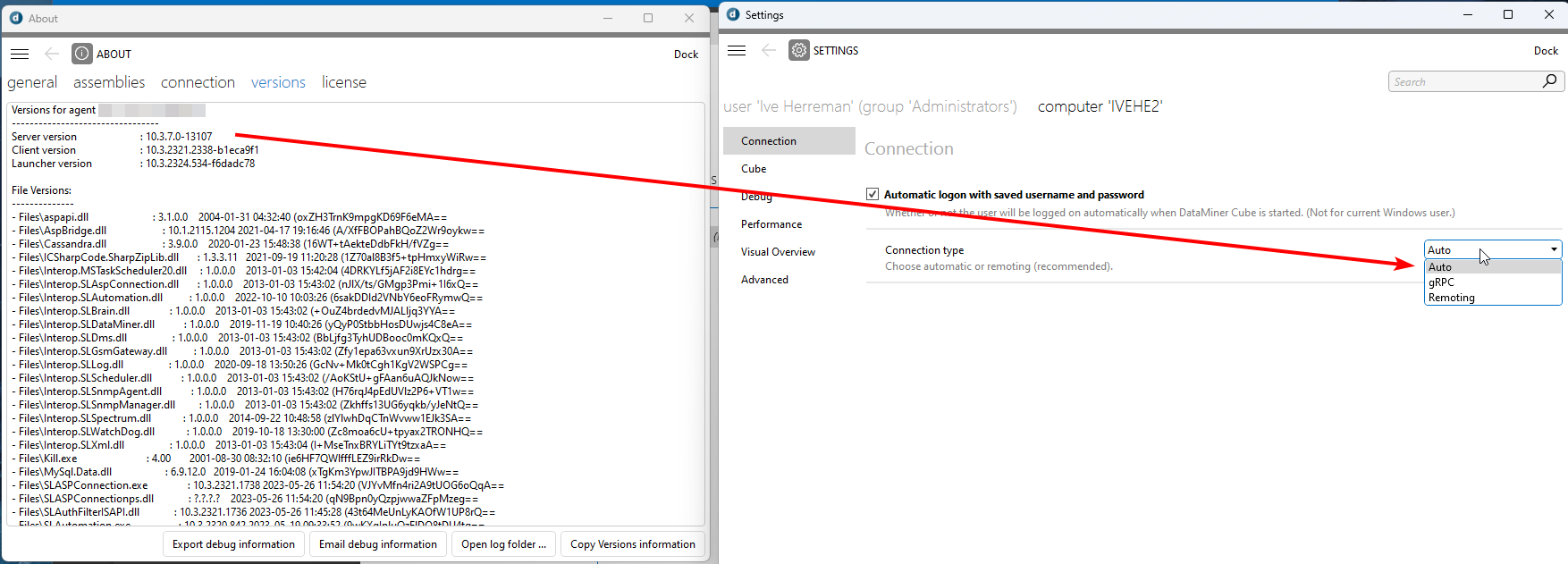Click the Launcher version value 10.3.2324.534-f6dadc78
1568x564 pixels.
pos(200,164)
